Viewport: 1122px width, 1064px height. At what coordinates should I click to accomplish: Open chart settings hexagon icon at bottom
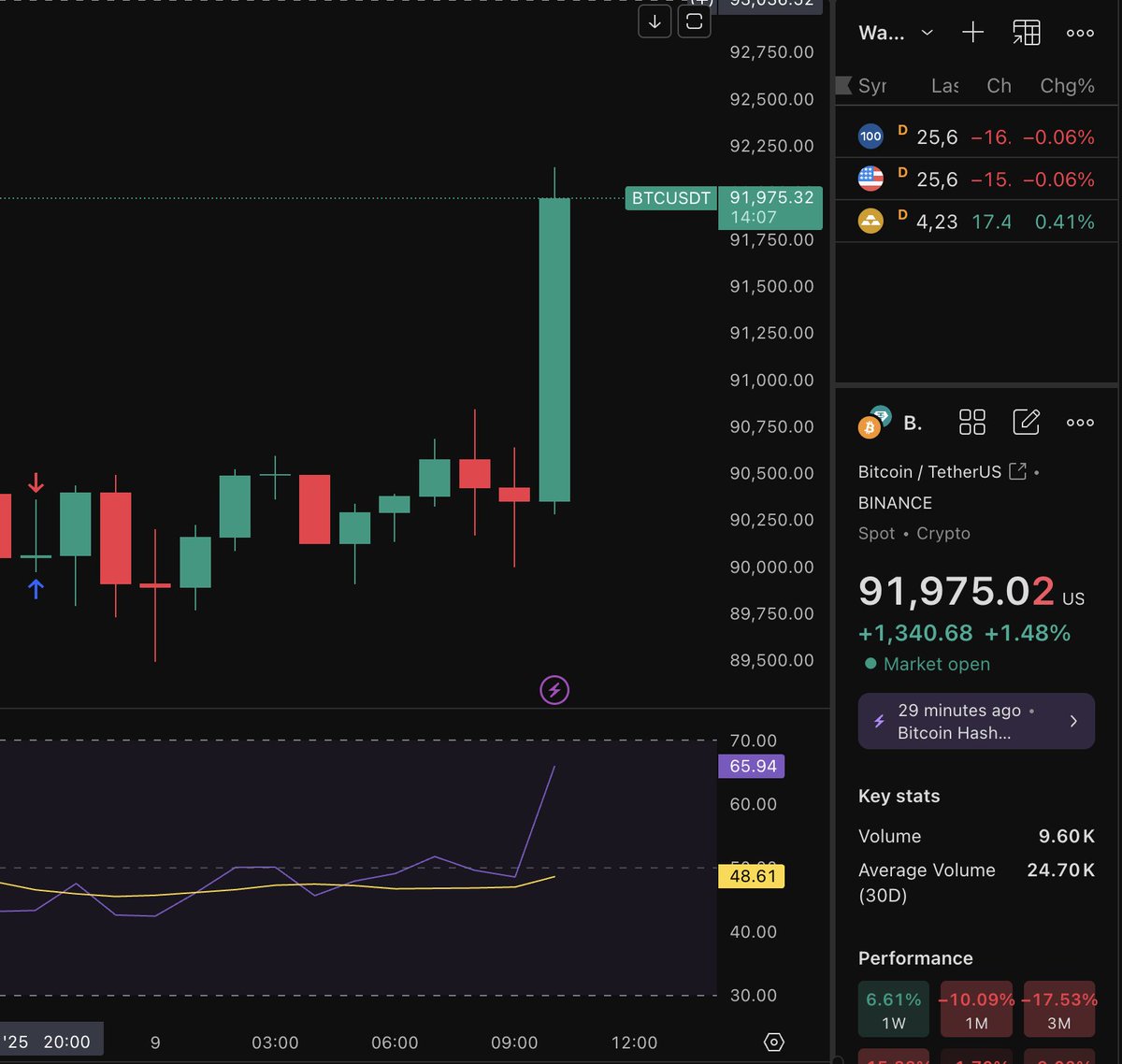click(x=773, y=1042)
